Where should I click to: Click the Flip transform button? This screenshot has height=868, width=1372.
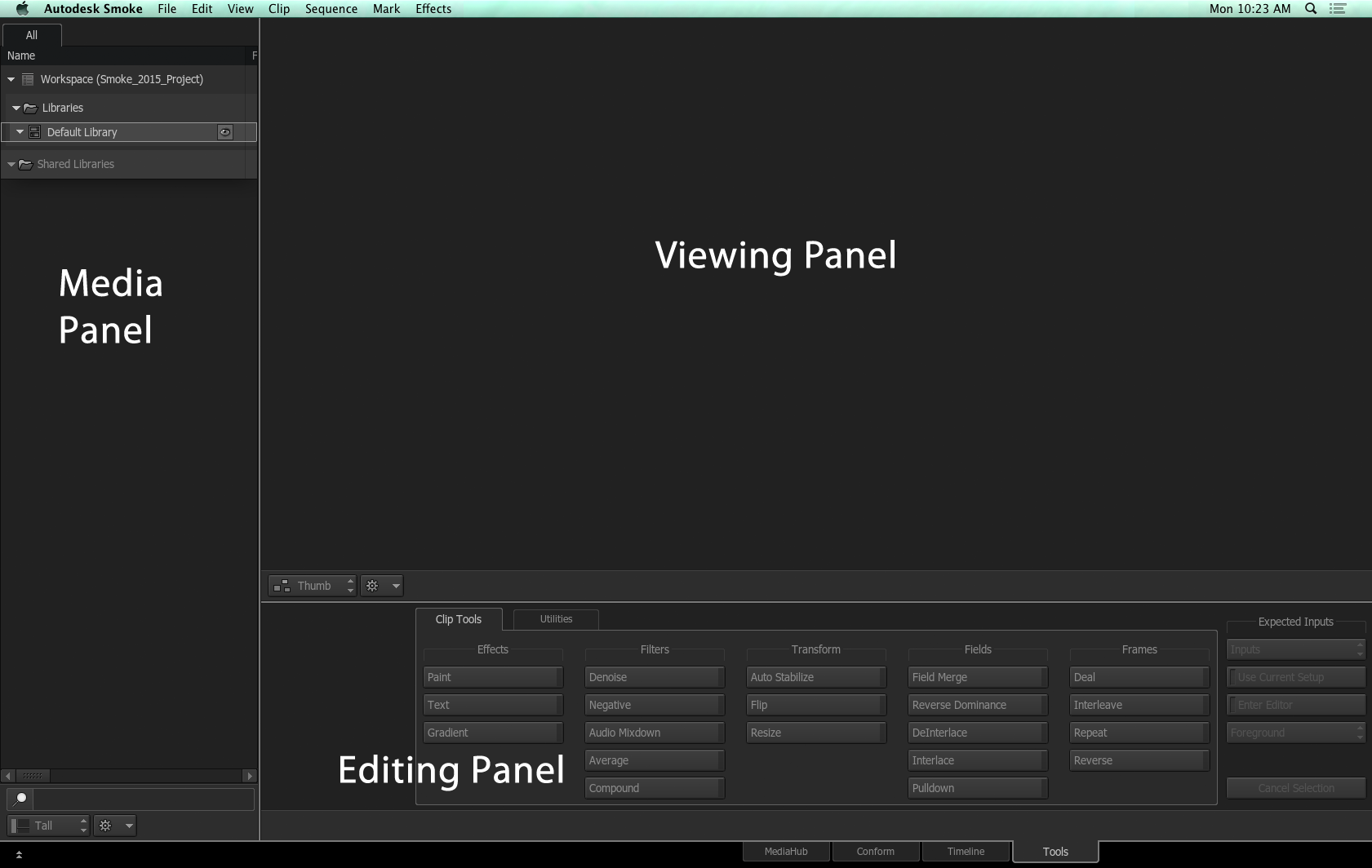[816, 705]
